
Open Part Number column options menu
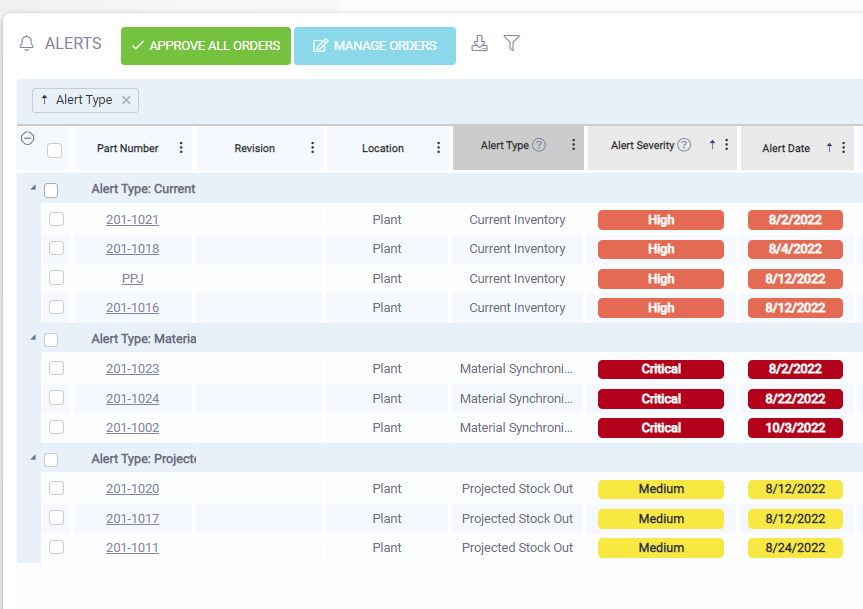(181, 147)
